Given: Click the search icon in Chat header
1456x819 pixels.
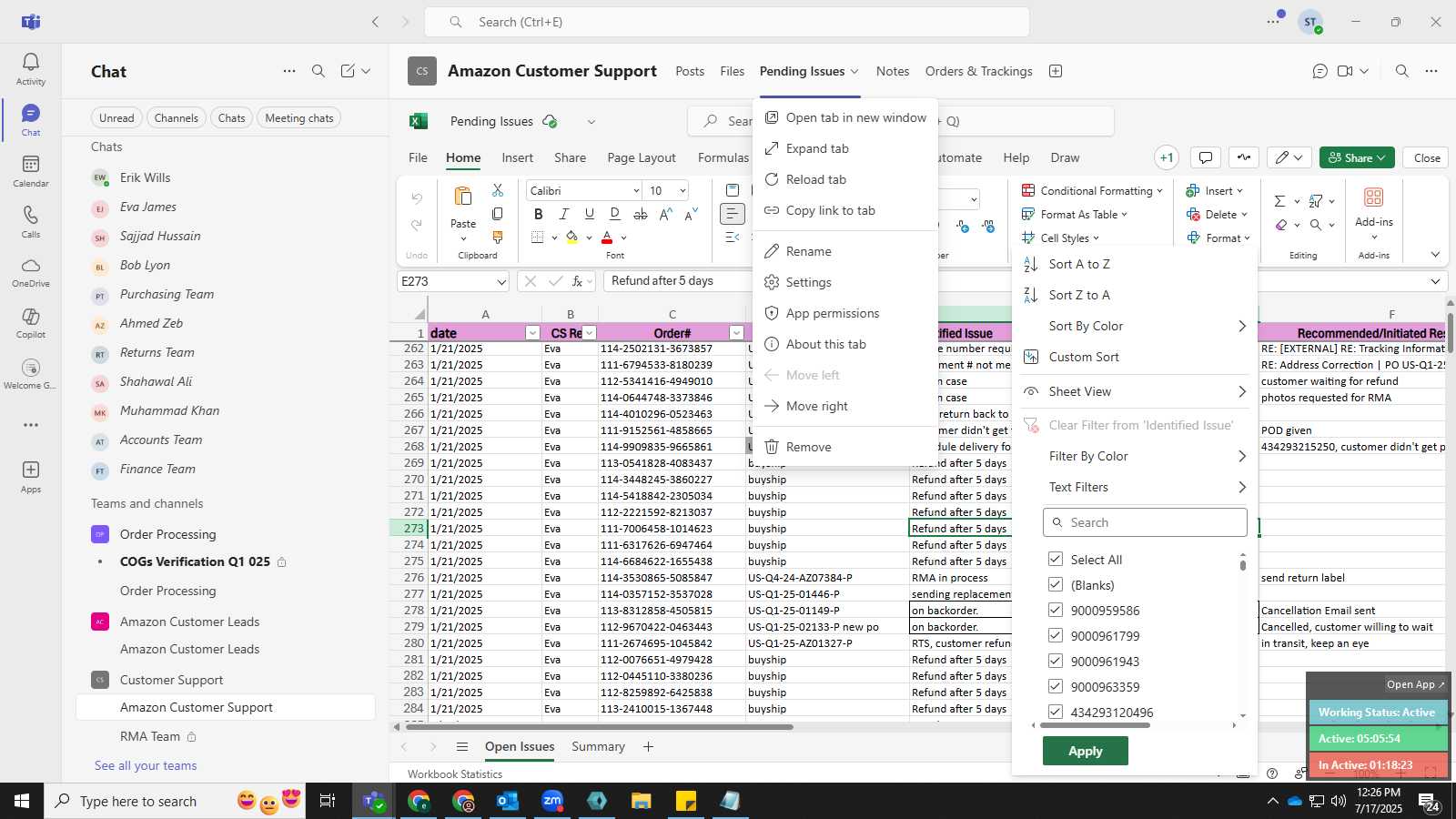Looking at the screenshot, I should point(318,71).
